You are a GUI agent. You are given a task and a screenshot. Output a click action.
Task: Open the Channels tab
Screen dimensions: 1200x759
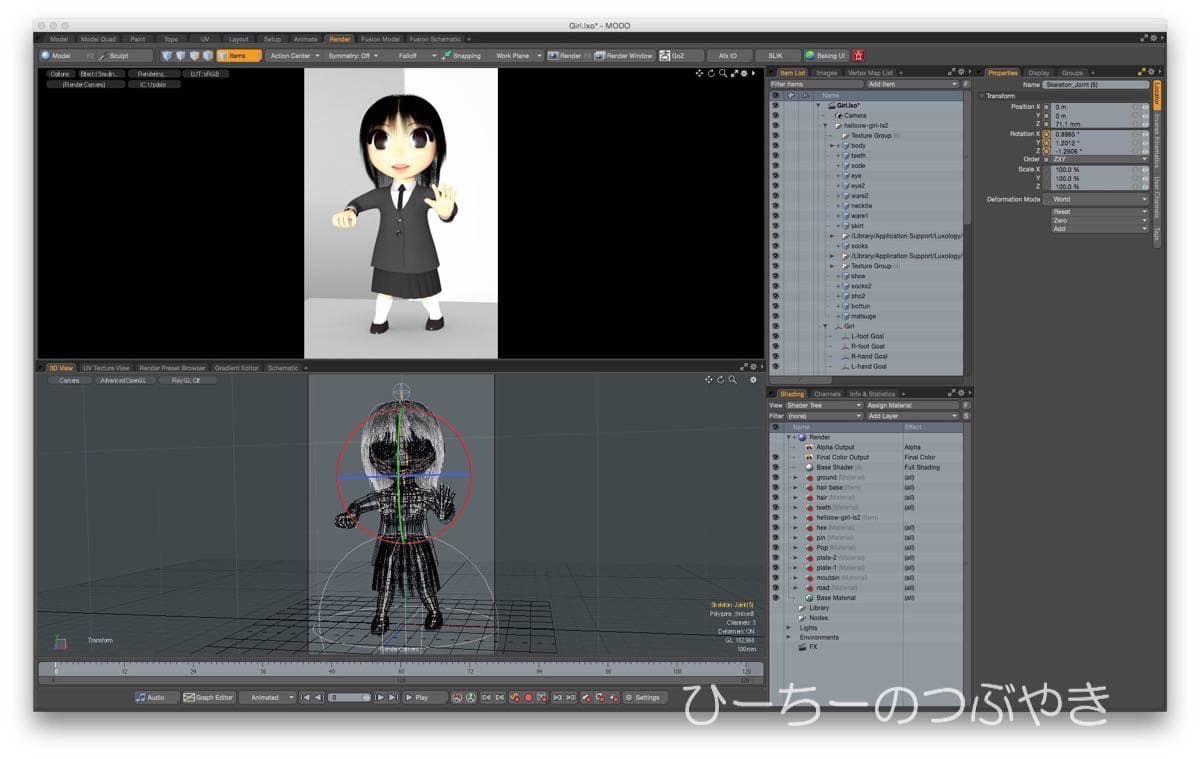[827, 394]
